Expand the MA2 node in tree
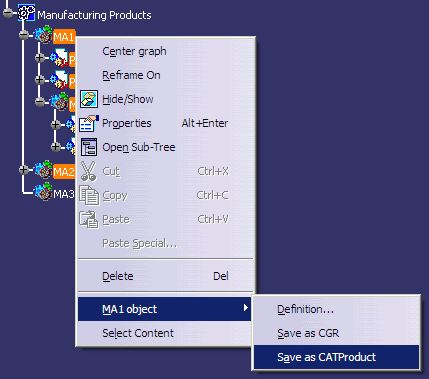The height and width of the screenshot is (379, 429). (x=24, y=170)
